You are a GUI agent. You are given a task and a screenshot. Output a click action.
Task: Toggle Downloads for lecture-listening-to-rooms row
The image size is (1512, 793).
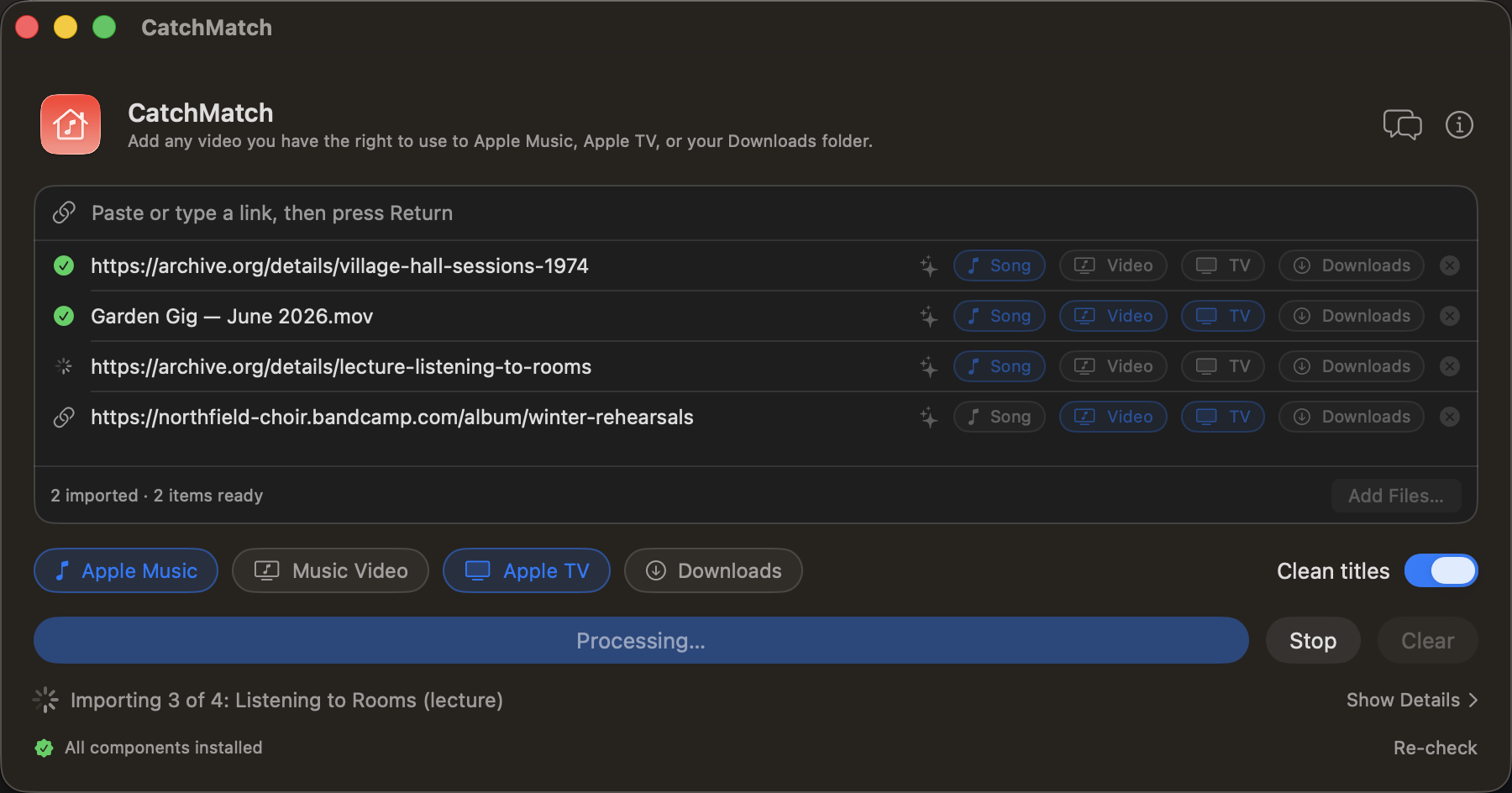coord(1352,366)
